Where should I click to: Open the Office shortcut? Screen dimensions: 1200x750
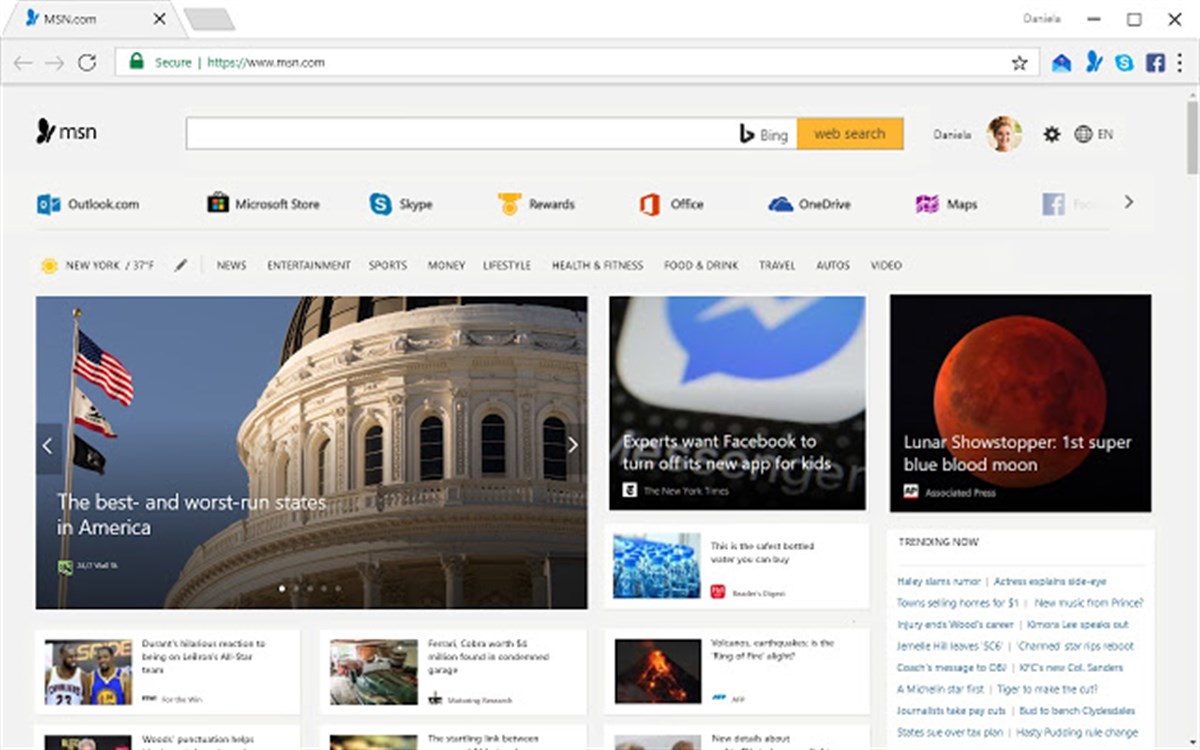click(x=672, y=204)
